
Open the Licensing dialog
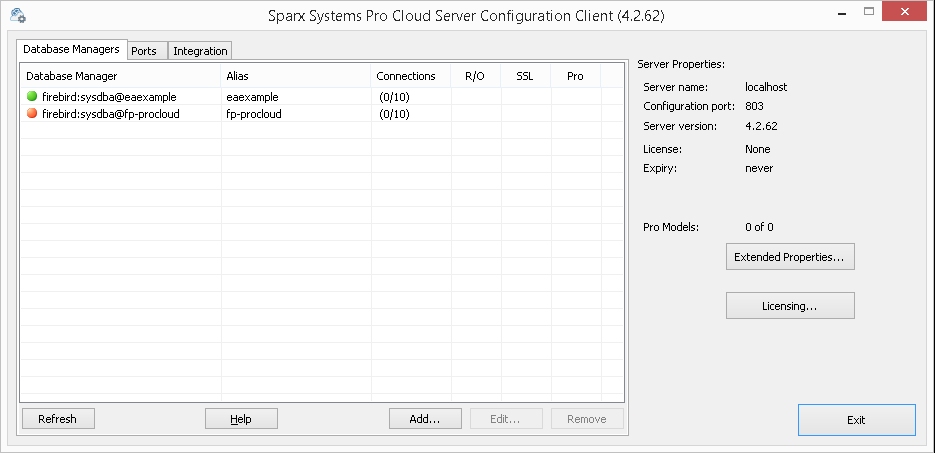[x=789, y=306]
